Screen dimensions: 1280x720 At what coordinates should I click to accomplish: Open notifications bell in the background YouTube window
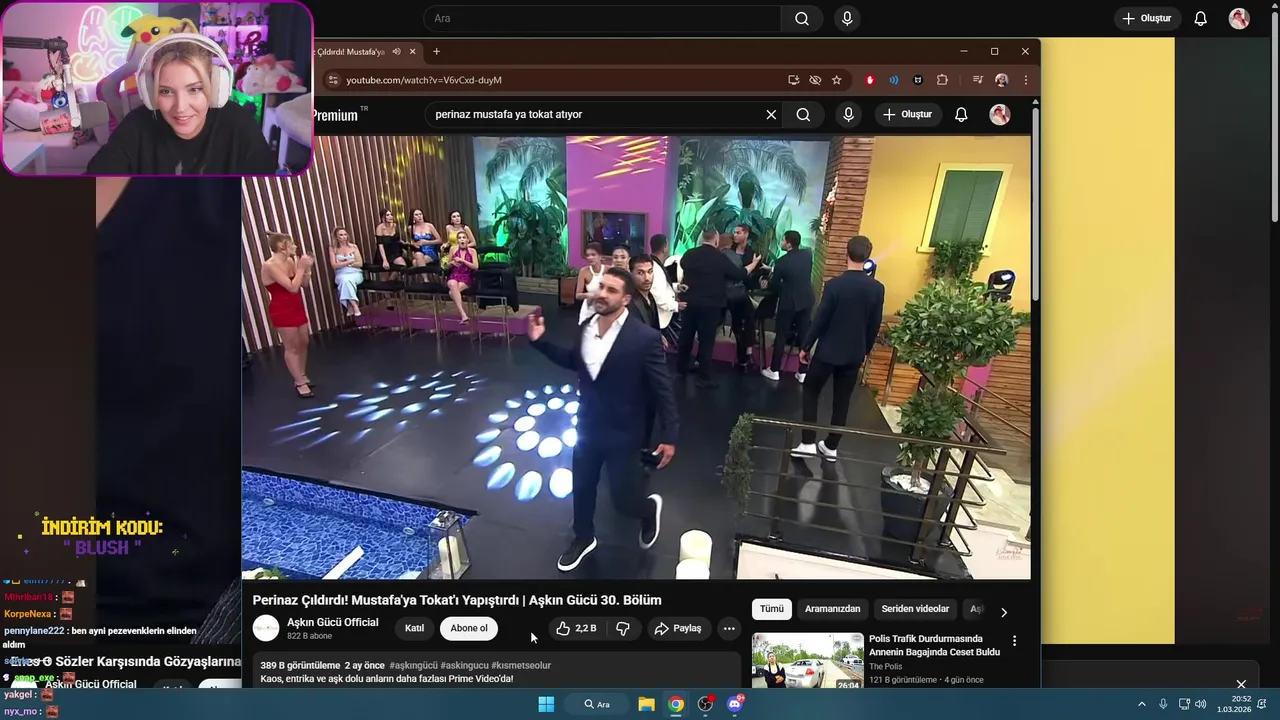(1201, 19)
